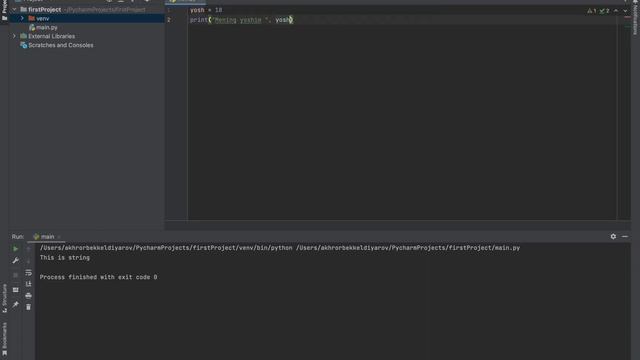Go to previous highlighted problem arrow
640x360 pixels.
[616, 11]
